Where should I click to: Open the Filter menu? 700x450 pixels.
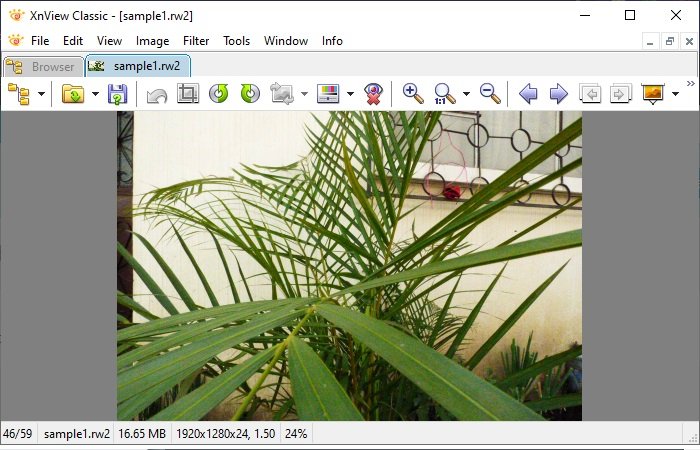[x=196, y=41]
